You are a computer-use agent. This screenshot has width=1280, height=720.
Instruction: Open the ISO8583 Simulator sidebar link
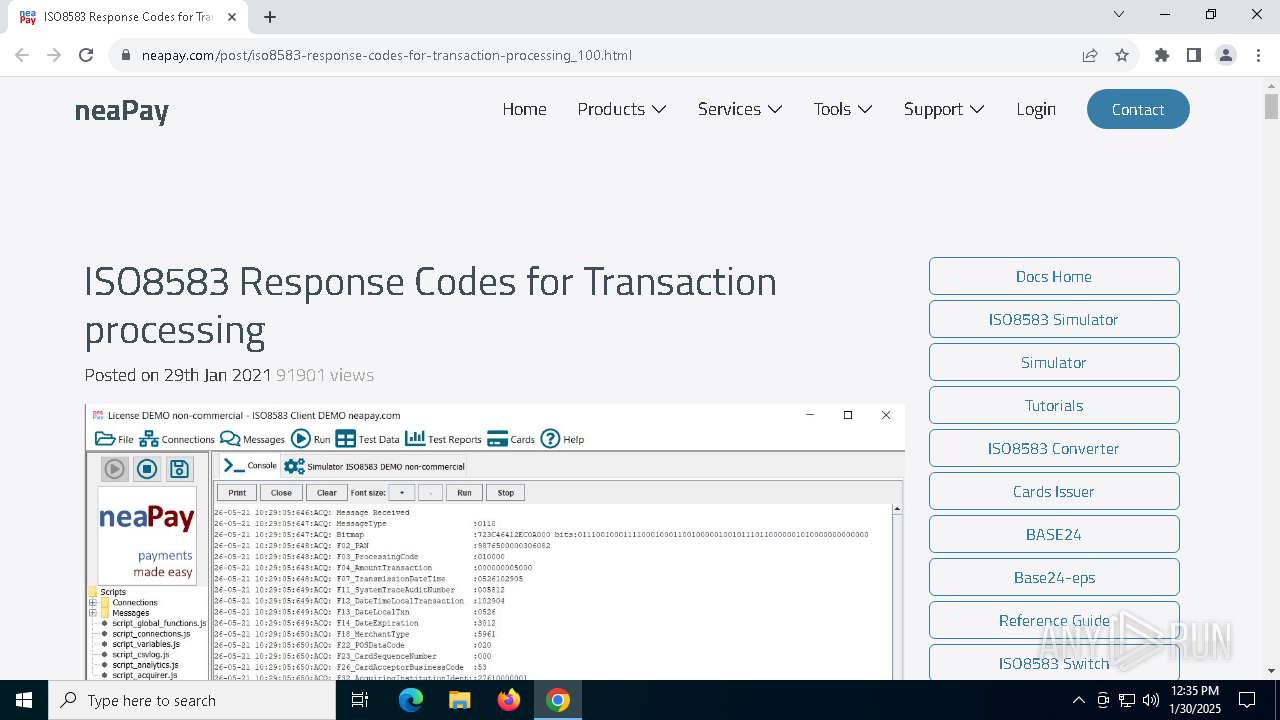(1054, 319)
